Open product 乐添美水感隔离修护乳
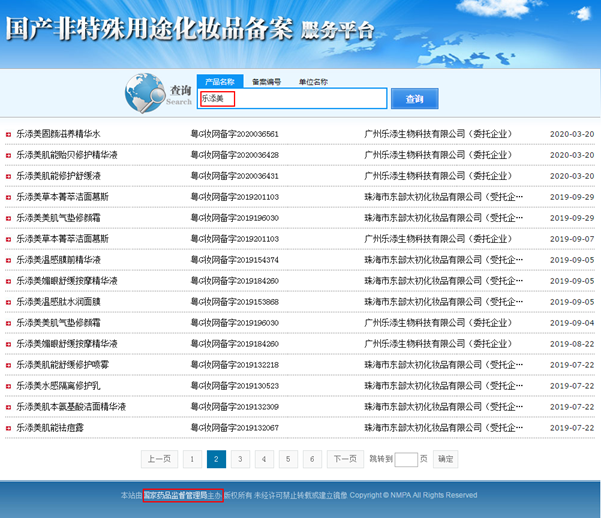The width and height of the screenshot is (601, 518). 58,386
